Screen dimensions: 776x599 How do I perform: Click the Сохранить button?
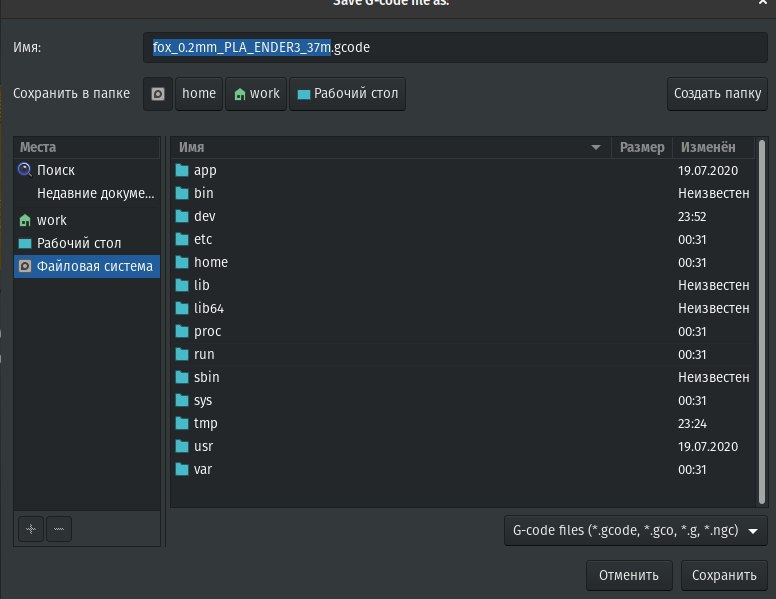point(724,575)
